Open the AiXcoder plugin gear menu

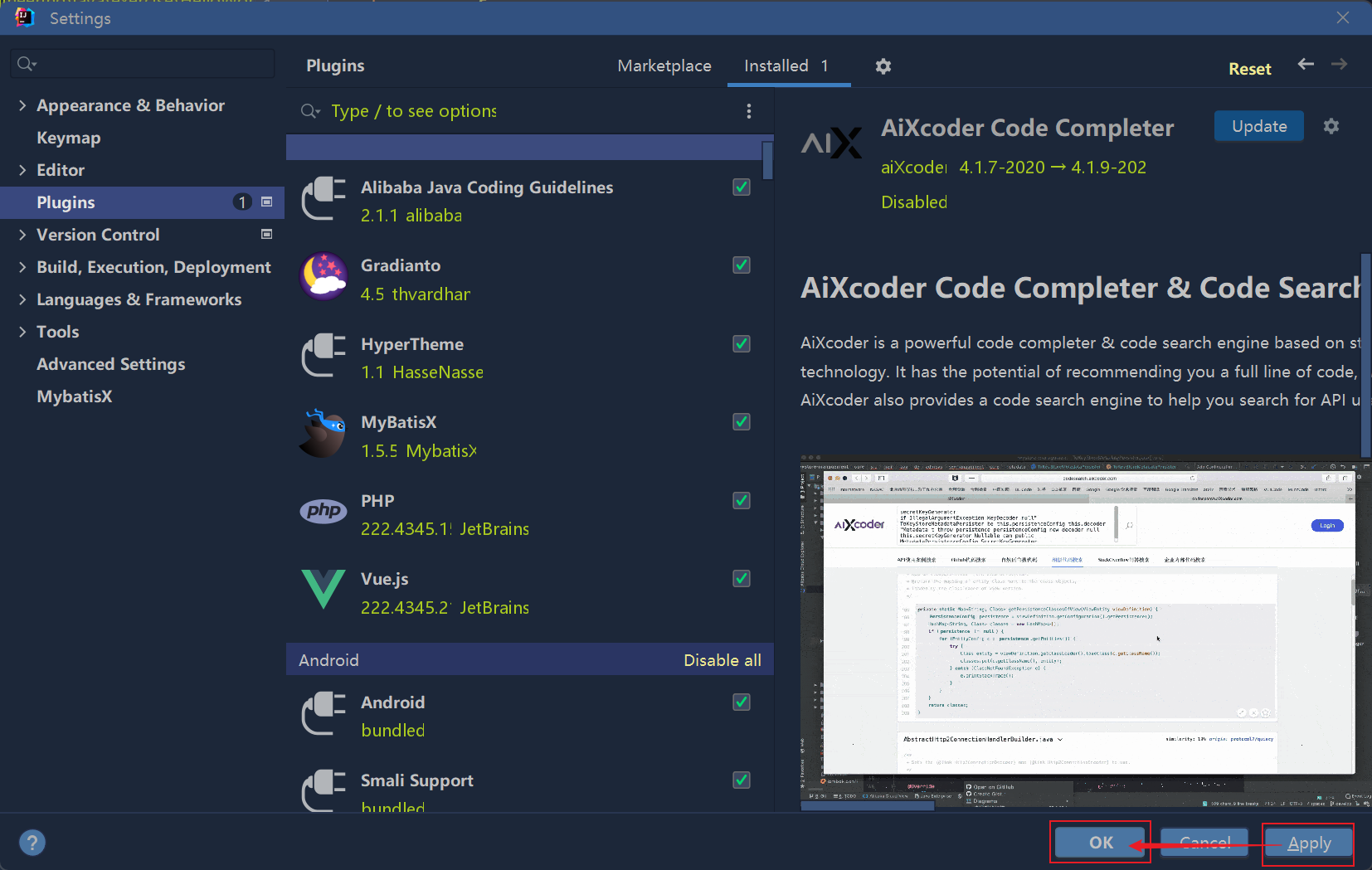click(1331, 126)
